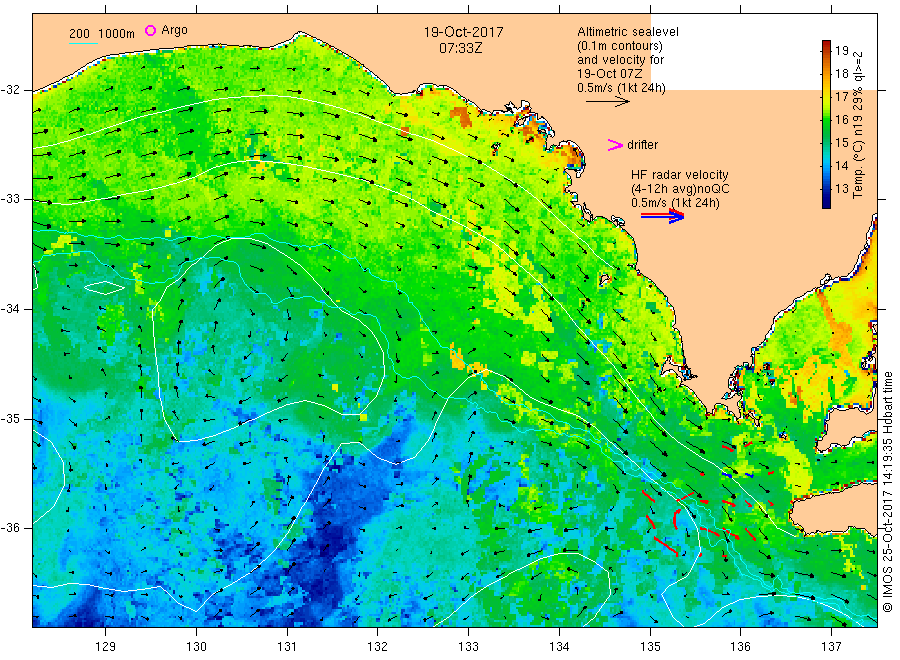
Task: Click the 135 longitude axis label
Action: pos(650,647)
